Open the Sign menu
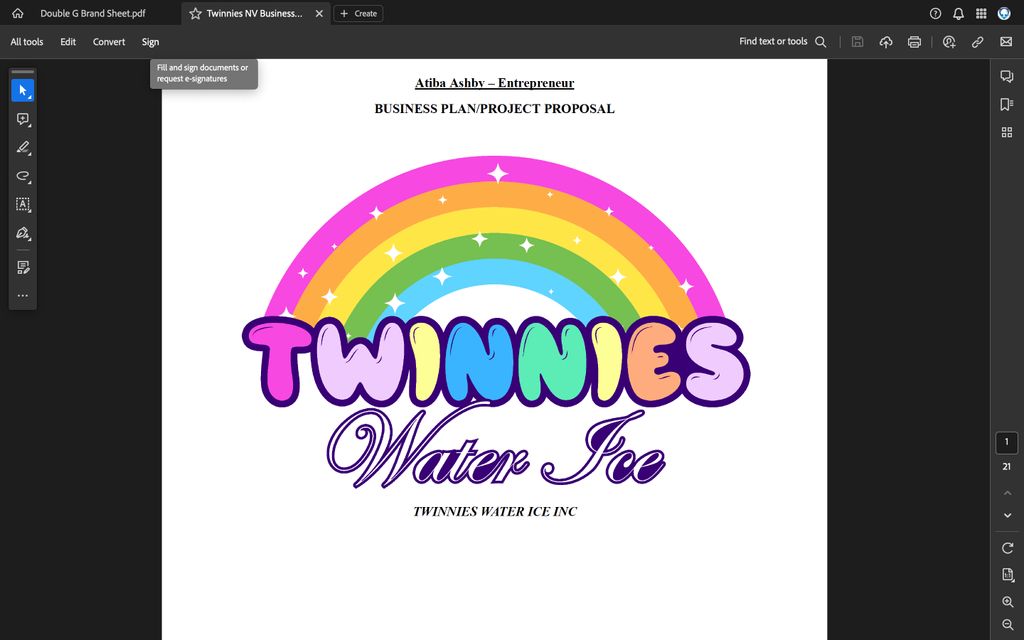Viewport: 1024px width, 640px height. tap(150, 42)
